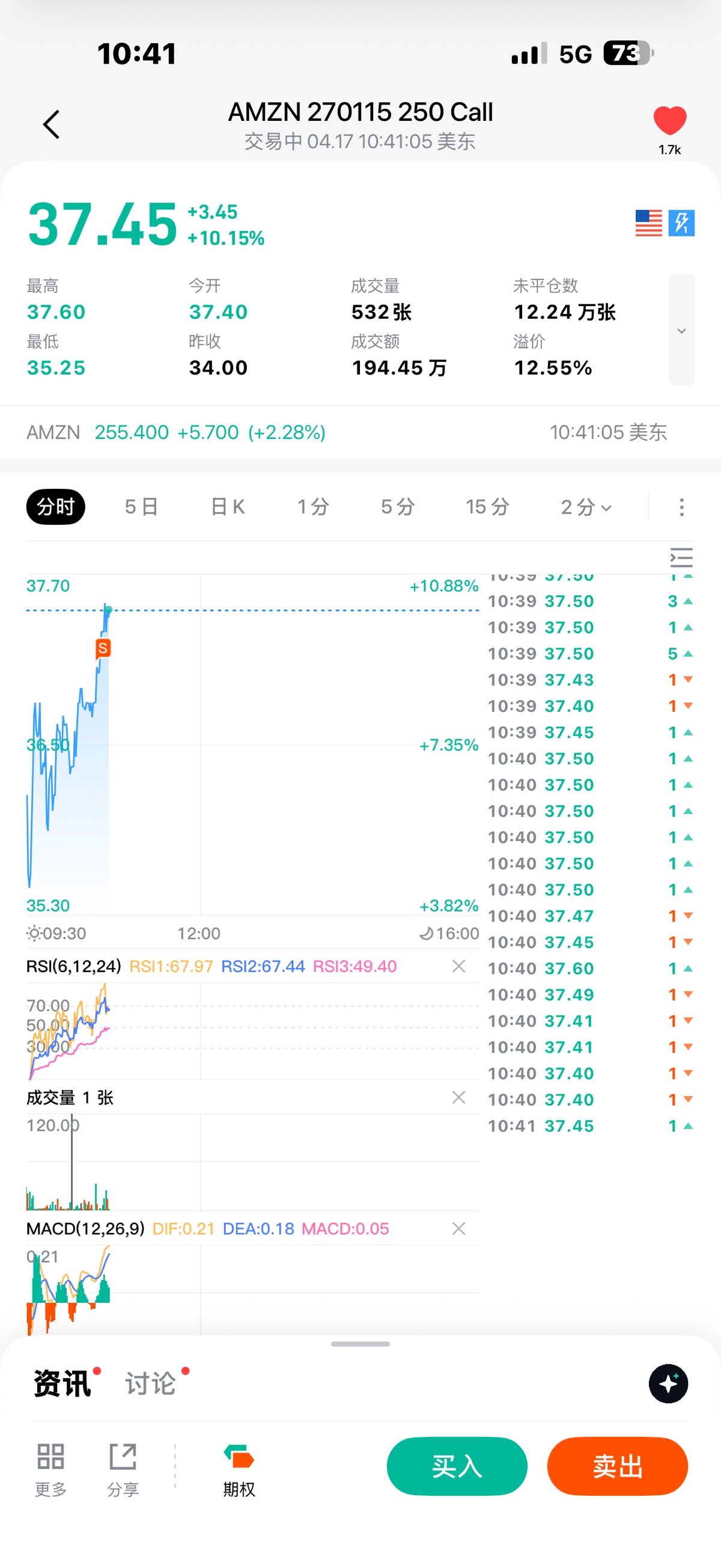Close the MACD indicator panel

click(x=459, y=1228)
